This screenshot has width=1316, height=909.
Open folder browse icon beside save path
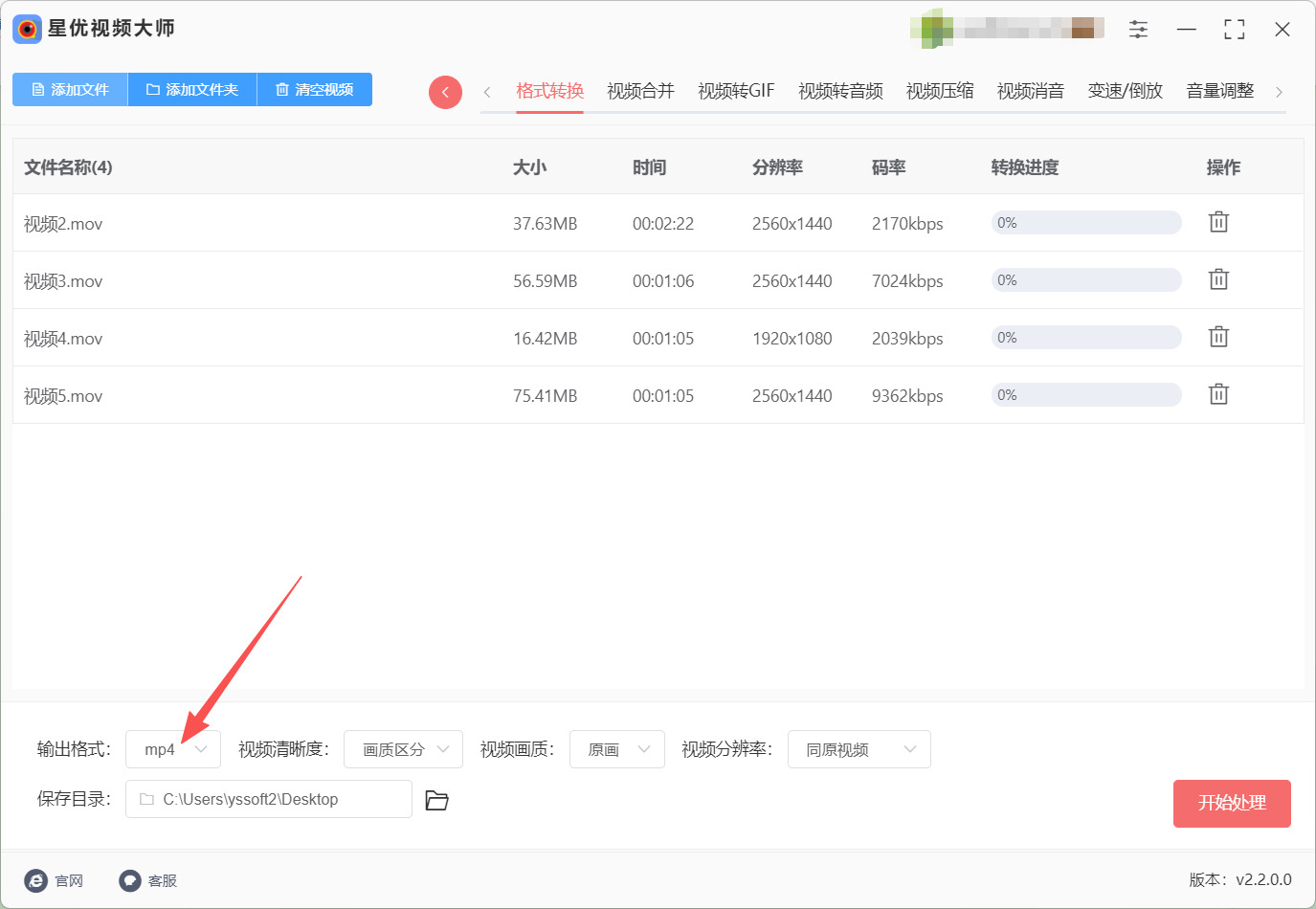click(436, 800)
